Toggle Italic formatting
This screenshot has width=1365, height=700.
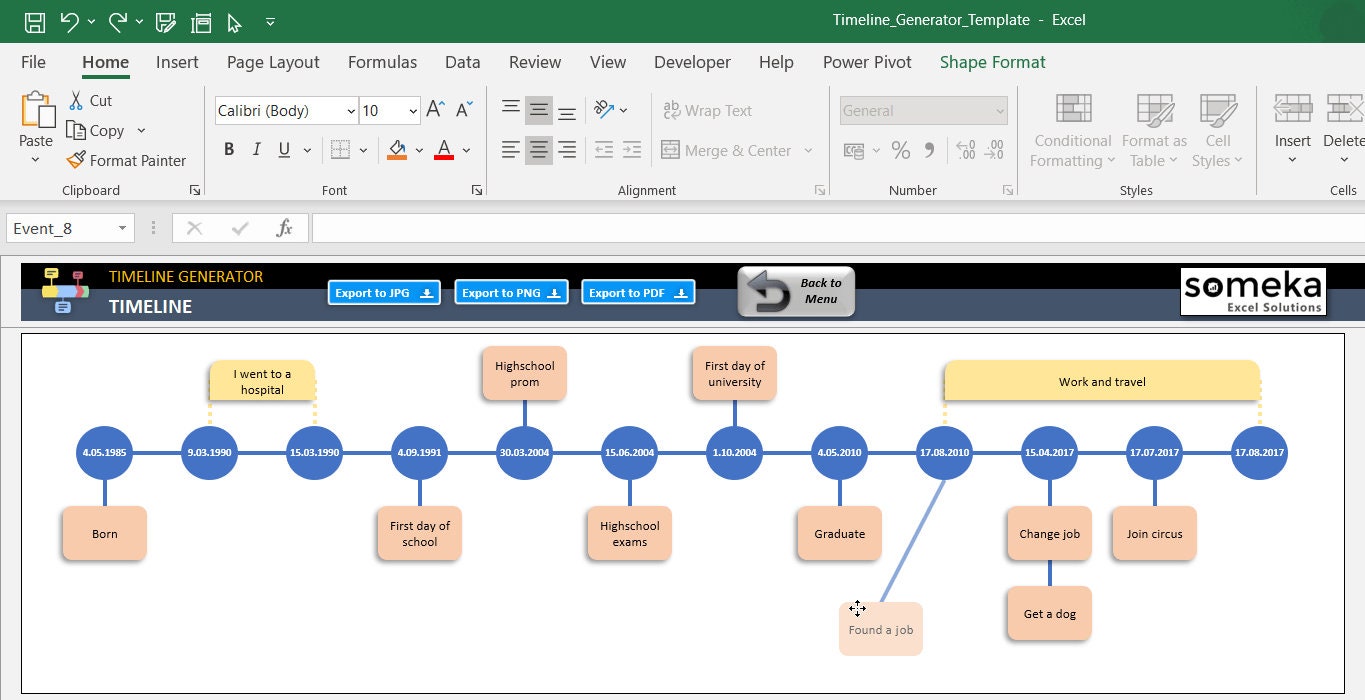[x=256, y=150]
